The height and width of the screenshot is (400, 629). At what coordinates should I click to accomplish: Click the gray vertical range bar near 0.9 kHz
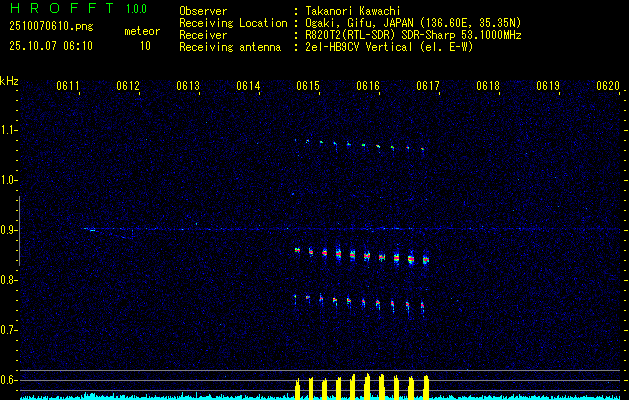19,231
